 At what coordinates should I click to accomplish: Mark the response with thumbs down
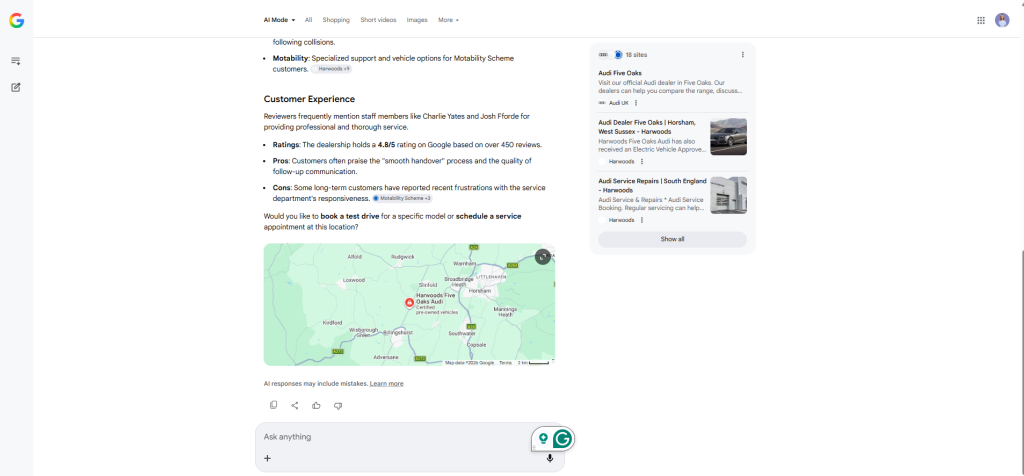pyautogui.click(x=338, y=405)
